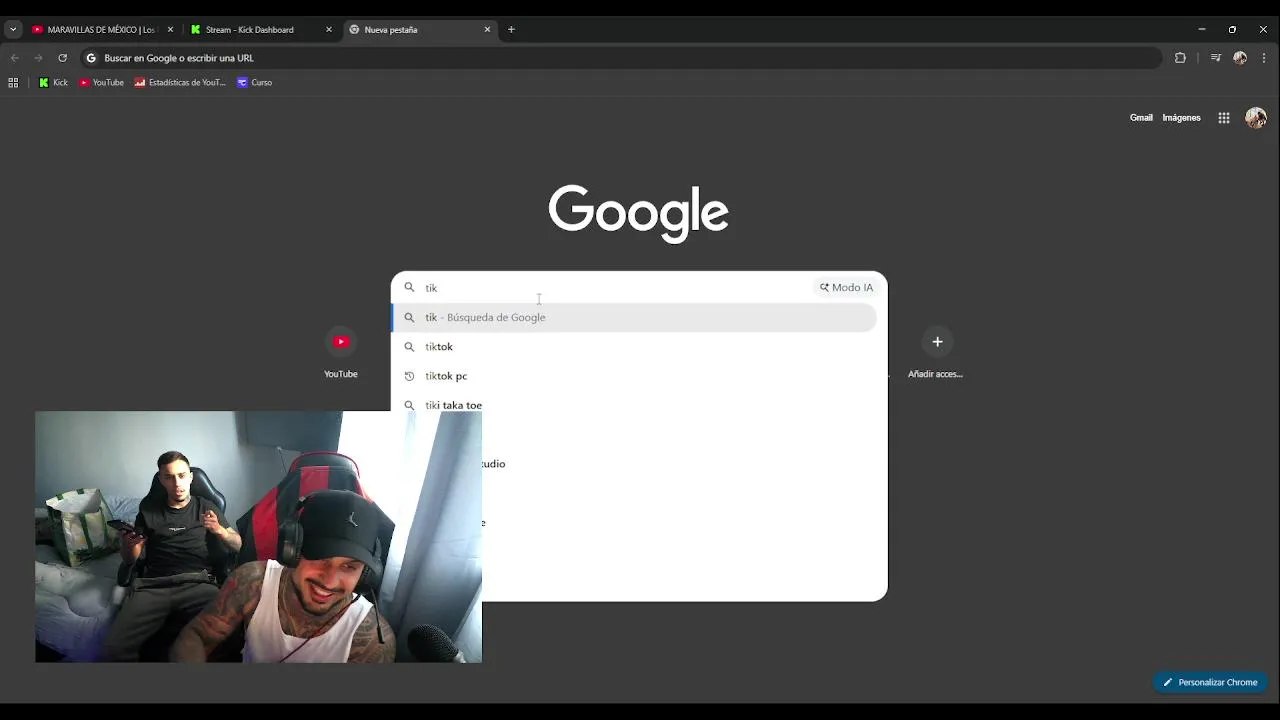
Task: Open the Imágenes link
Action: [1181, 118]
